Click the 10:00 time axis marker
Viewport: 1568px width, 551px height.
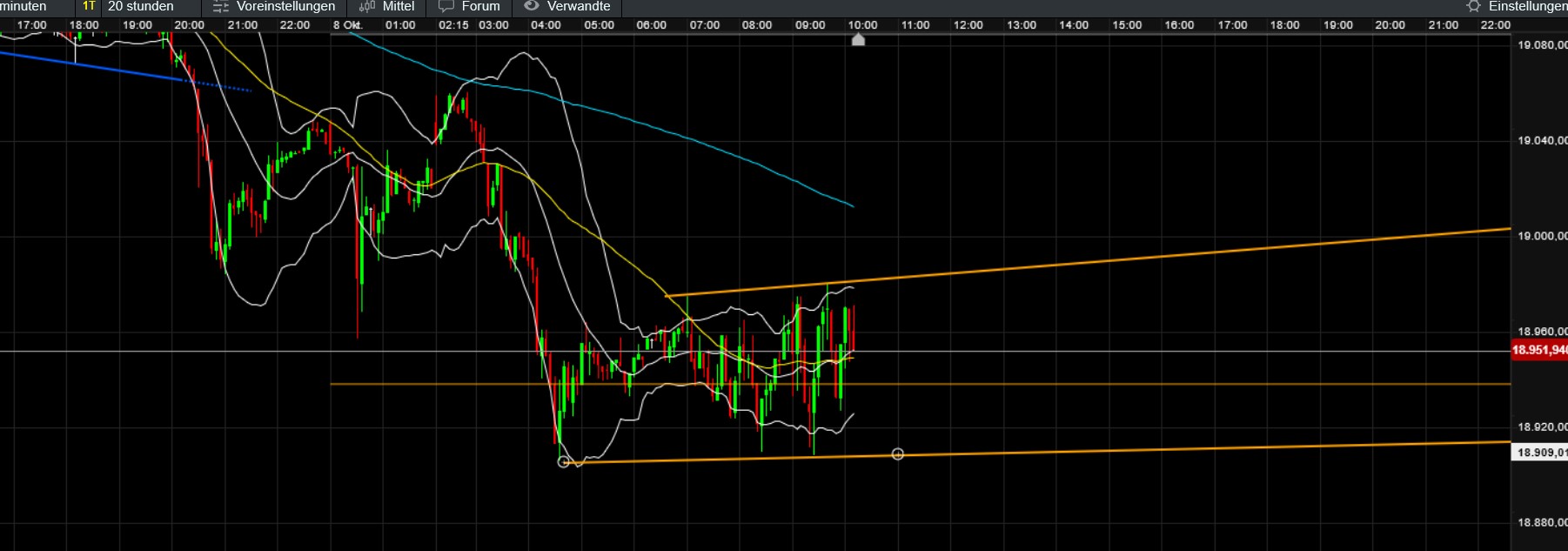858,39
